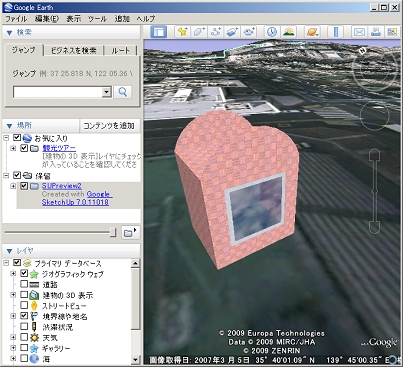Open the SUPreview2 link
Image resolution: width=403 pixels, height=367 pixels.
(62, 186)
